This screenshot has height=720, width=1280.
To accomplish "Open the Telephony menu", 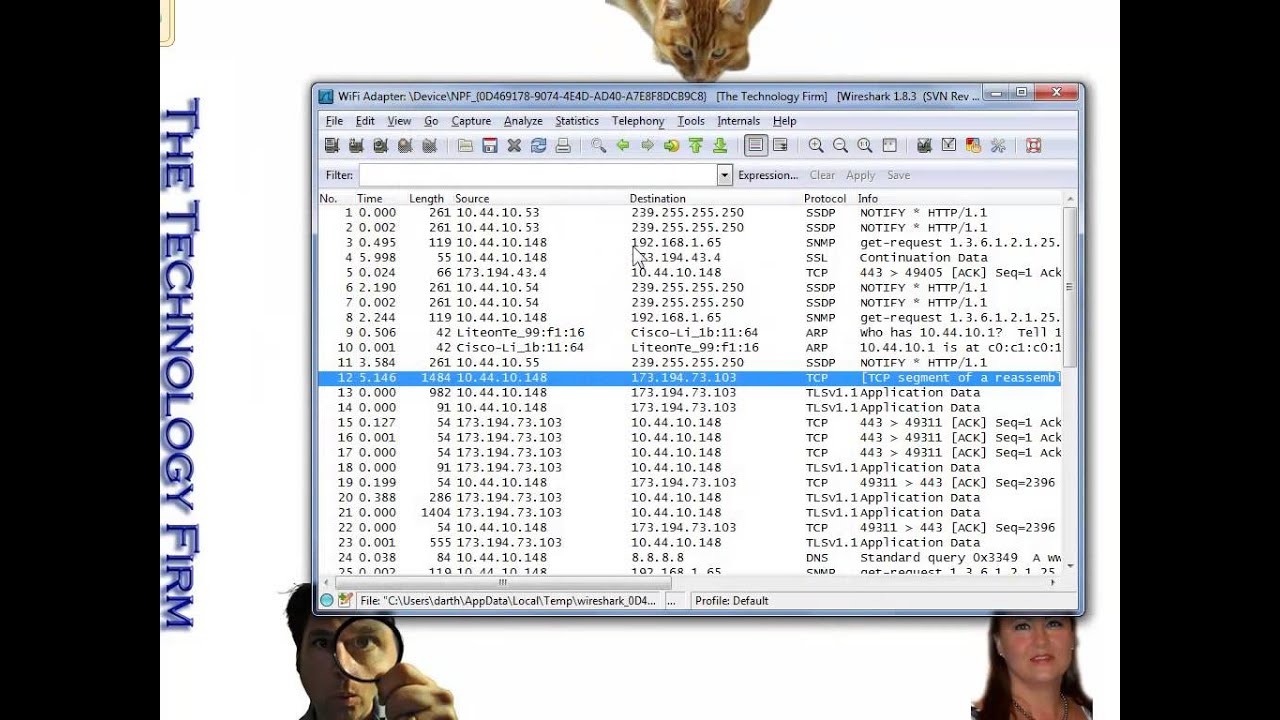I will click(638, 121).
